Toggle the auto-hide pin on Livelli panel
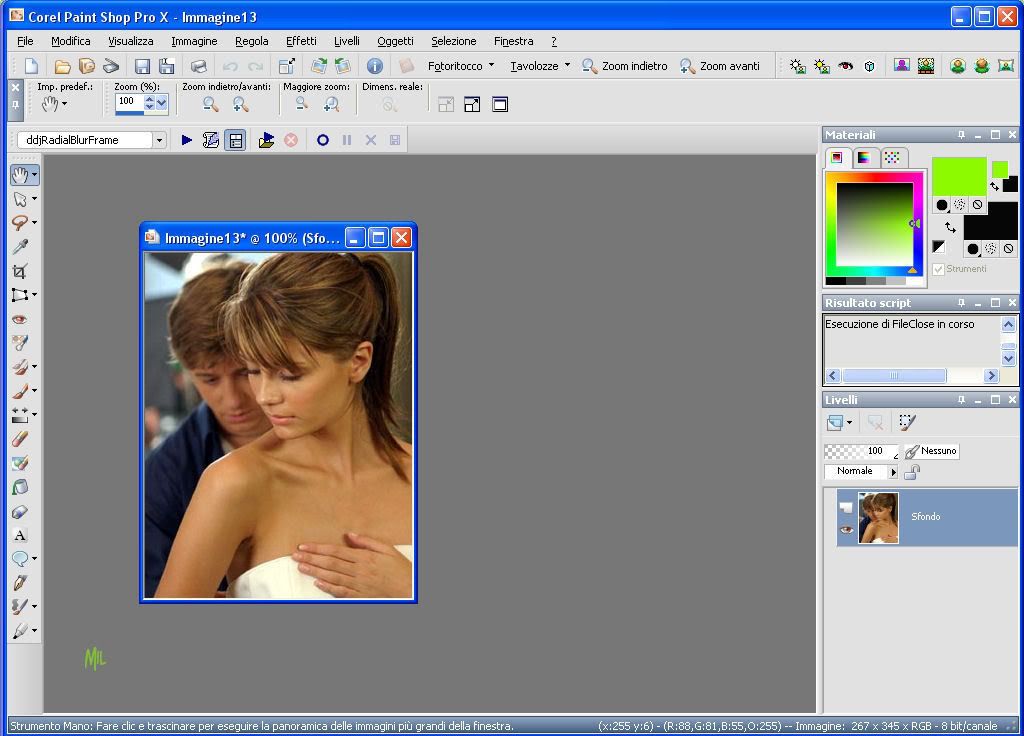Viewport: 1024px width, 736px height. (961, 400)
